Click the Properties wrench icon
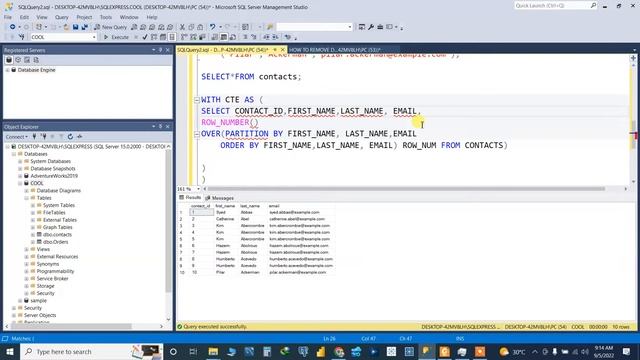The image size is (640, 360). click(x=371, y=27)
